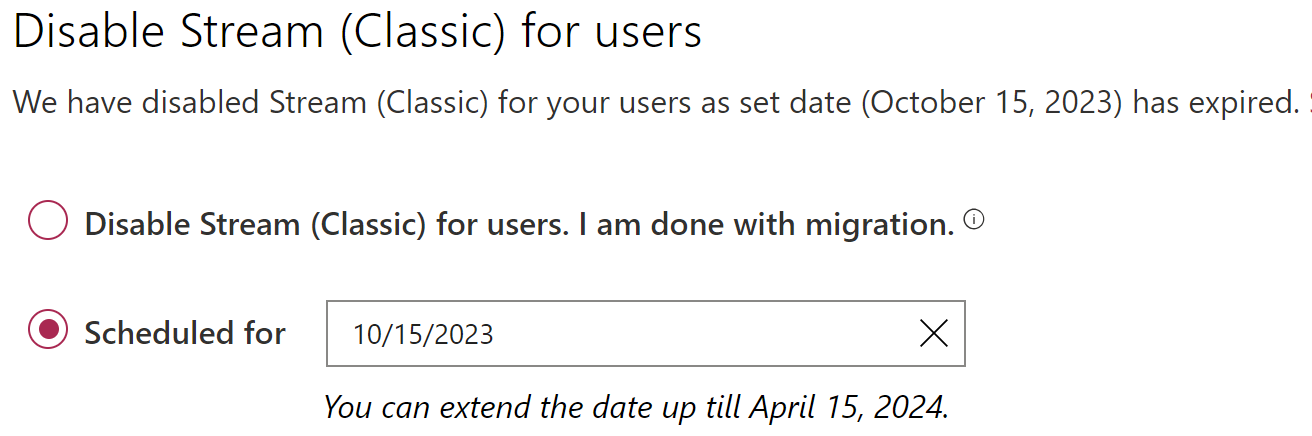
Task: Click "for users" at the end of the heading
Action: click(612, 32)
